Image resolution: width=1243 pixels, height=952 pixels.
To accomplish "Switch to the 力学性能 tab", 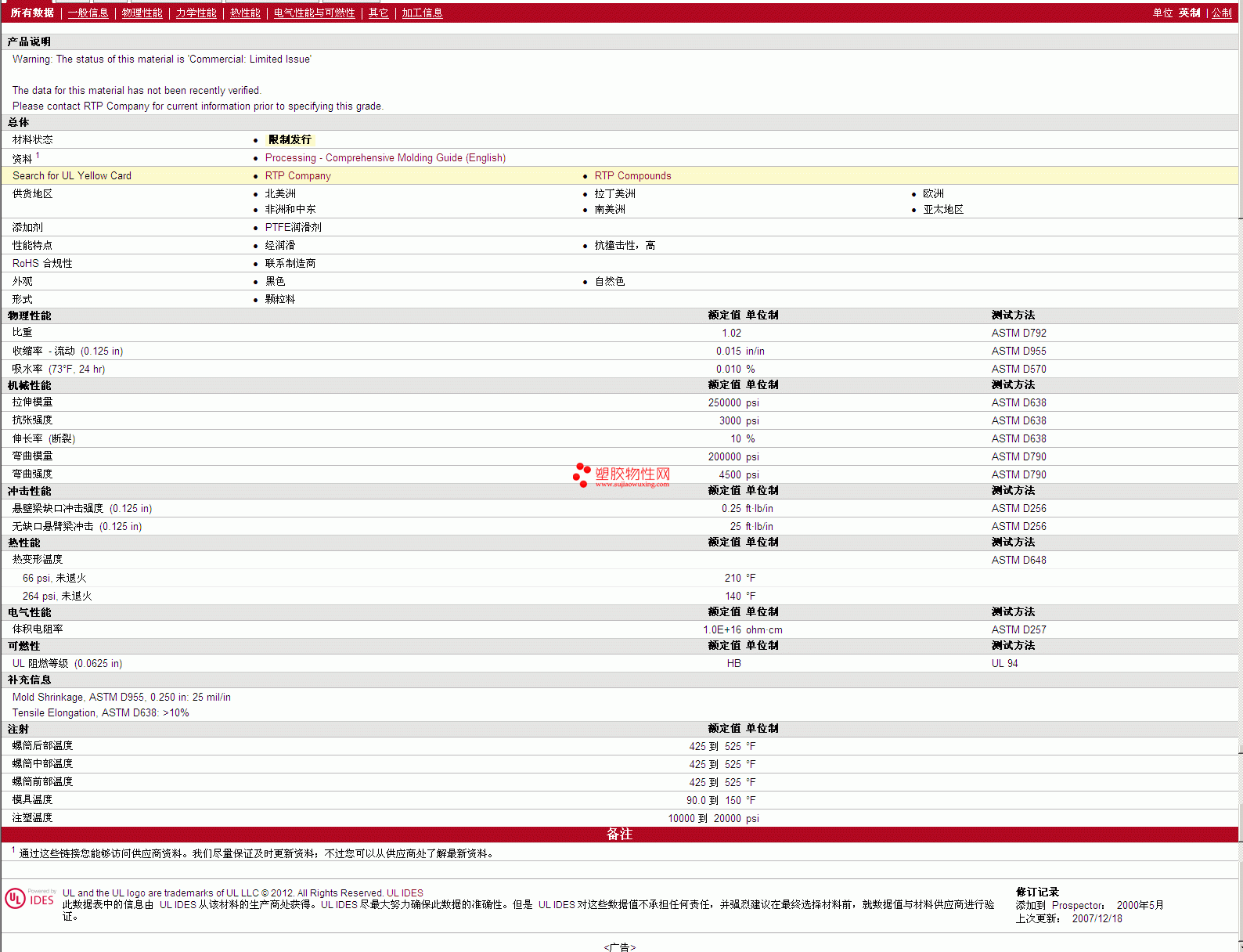I will tap(196, 13).
